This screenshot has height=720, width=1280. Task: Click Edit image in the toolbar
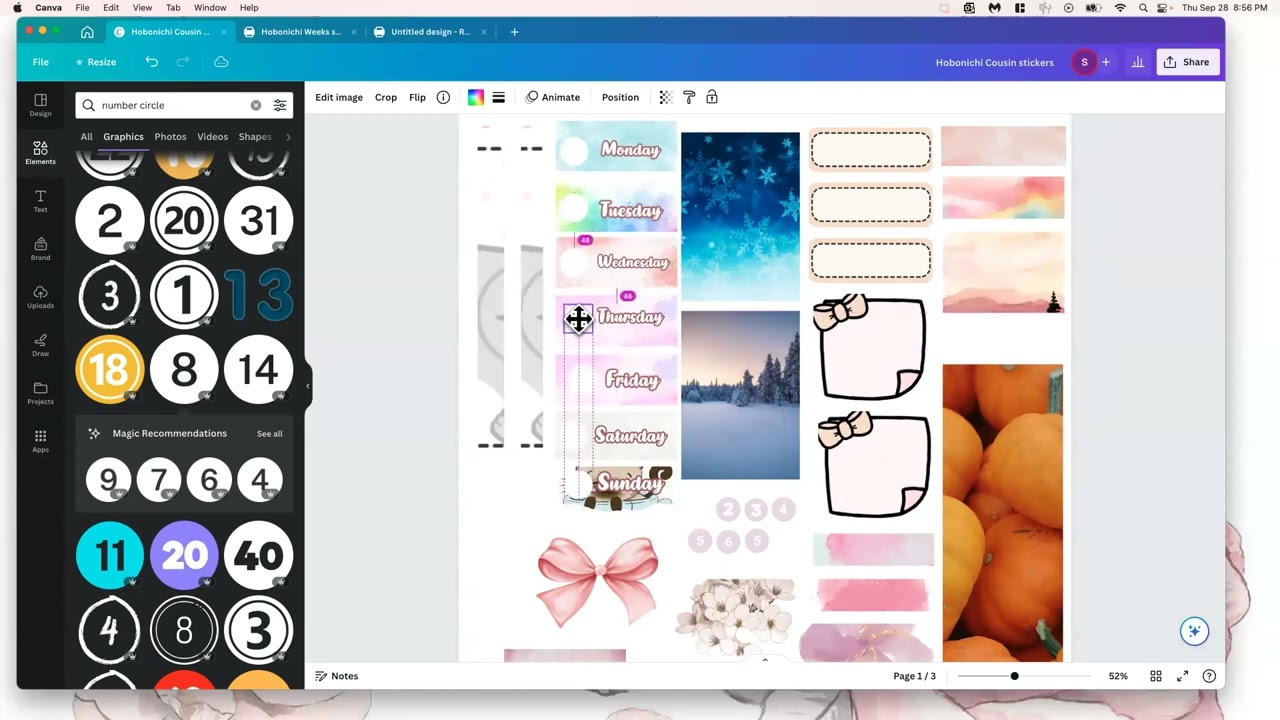pyautogui.click(x=339, y=97)
